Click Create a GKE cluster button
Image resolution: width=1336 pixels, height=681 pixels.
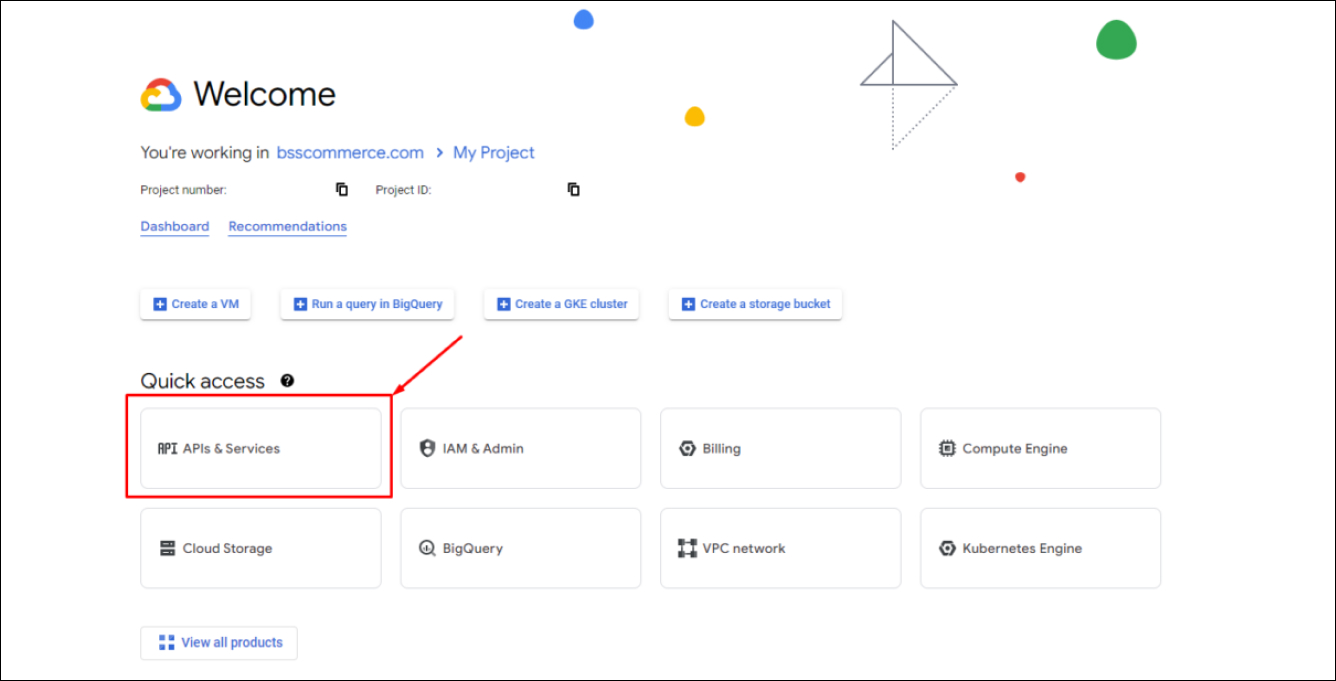pyautogui.click(x=562, y=304)
